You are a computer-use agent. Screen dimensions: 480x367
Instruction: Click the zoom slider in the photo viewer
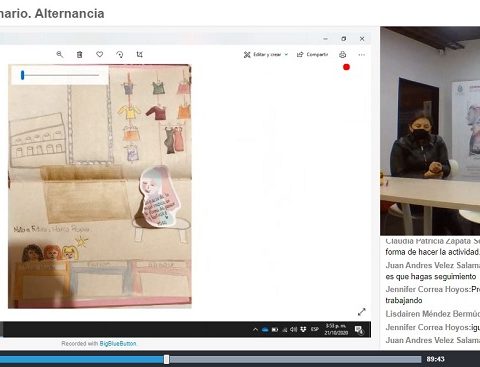click(x=60, y=75)
